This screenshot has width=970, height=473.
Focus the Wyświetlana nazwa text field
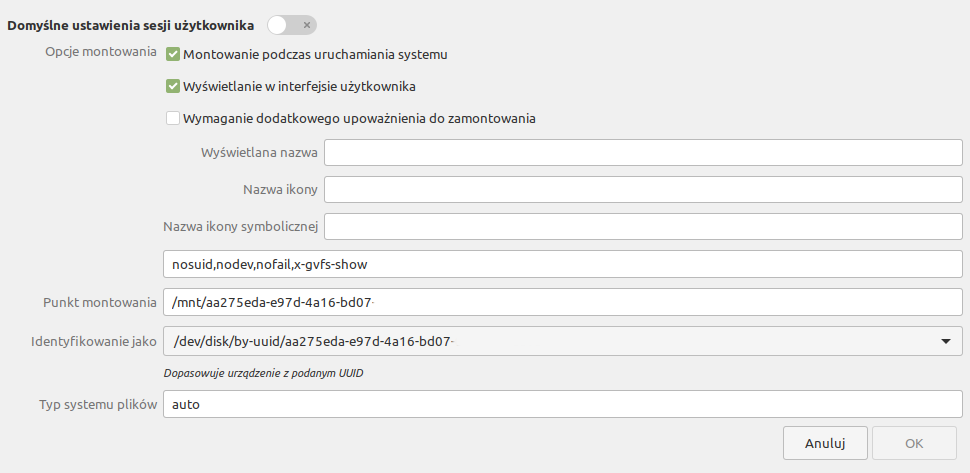click(643, 153)
